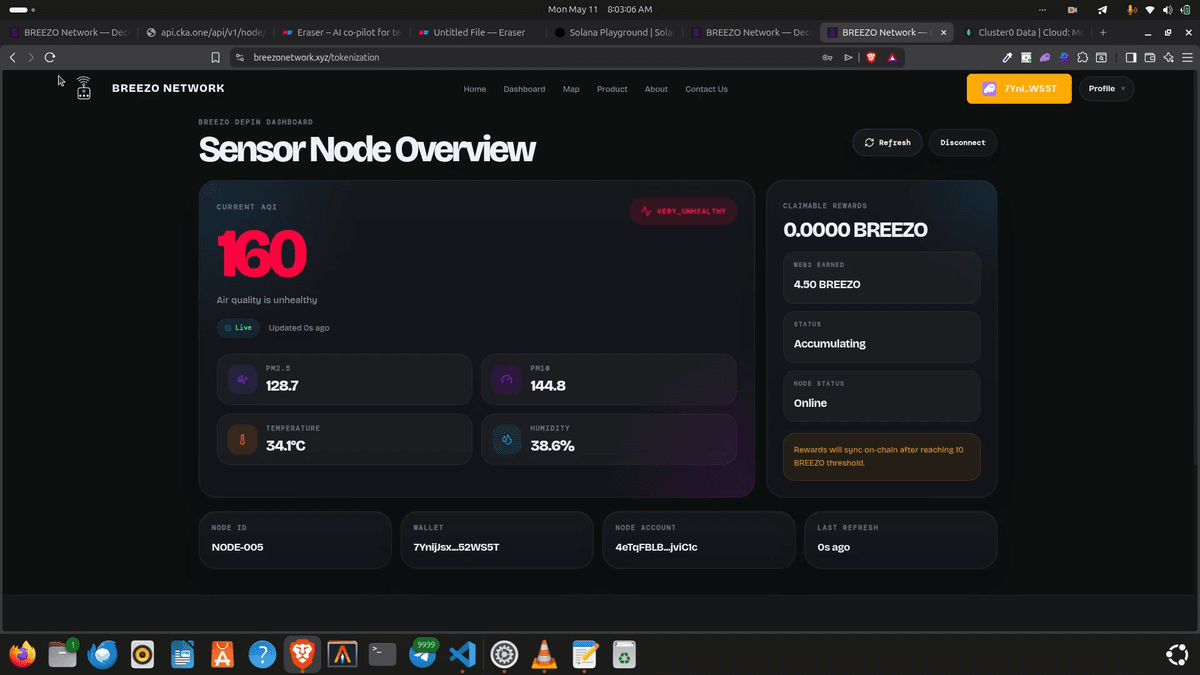Open a new browser tab with plus
Screen dimensions: 1200x675
click(1103, 32)
